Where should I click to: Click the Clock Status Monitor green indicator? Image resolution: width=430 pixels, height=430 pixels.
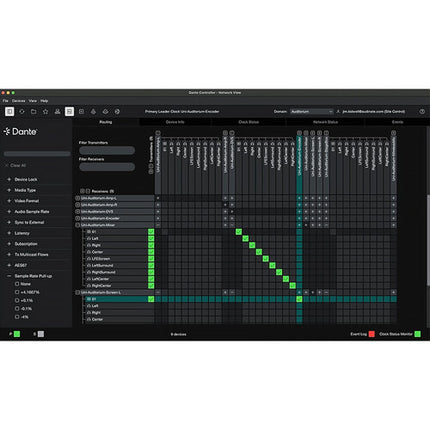[417, 334]
